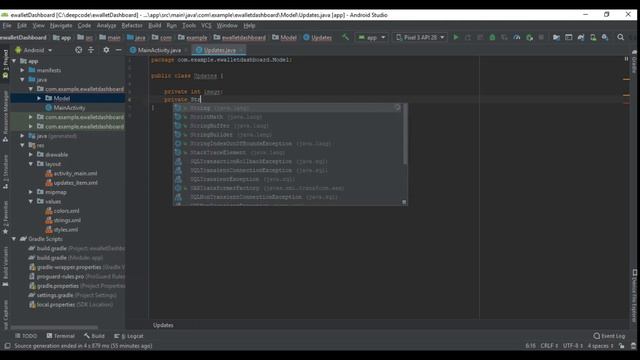Select MainActivity class in the project tree
Screen dimensions: 640x360
pyautogui.click(x=65, y=108)
